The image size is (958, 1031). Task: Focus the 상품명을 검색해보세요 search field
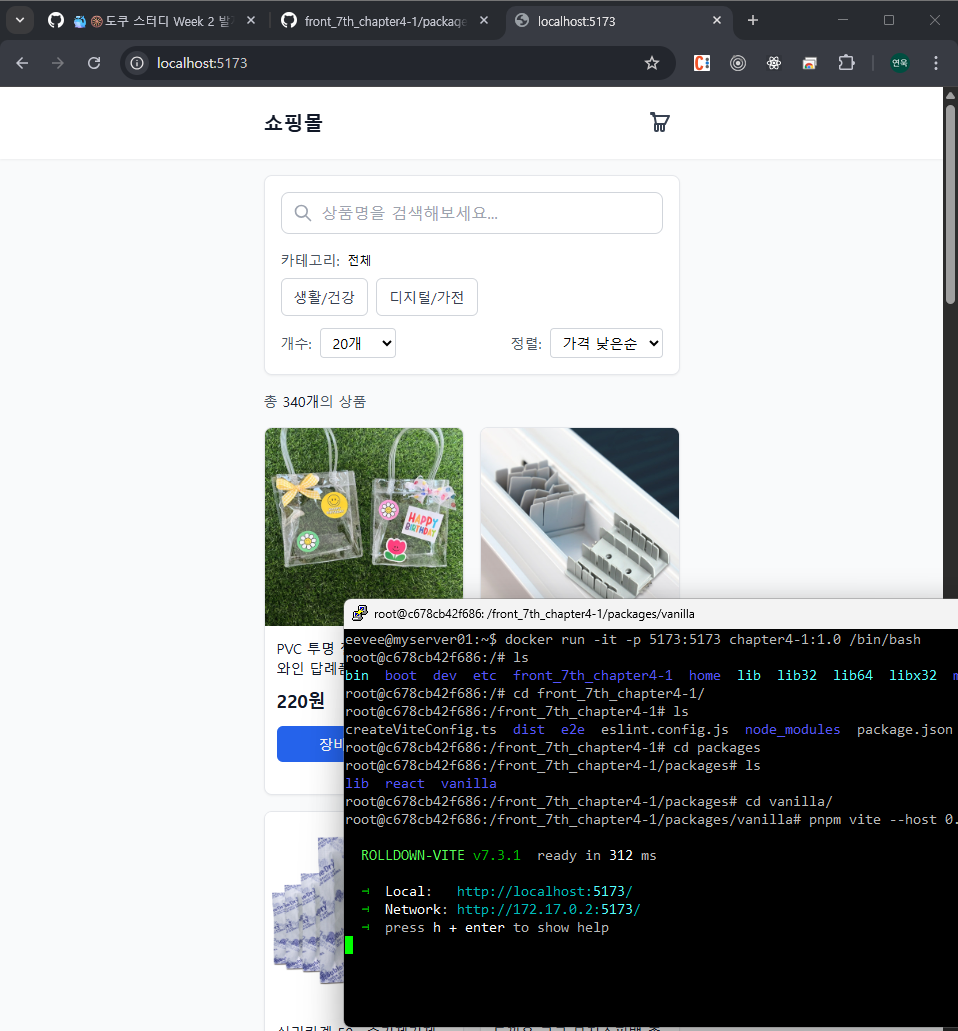point(471,213)
